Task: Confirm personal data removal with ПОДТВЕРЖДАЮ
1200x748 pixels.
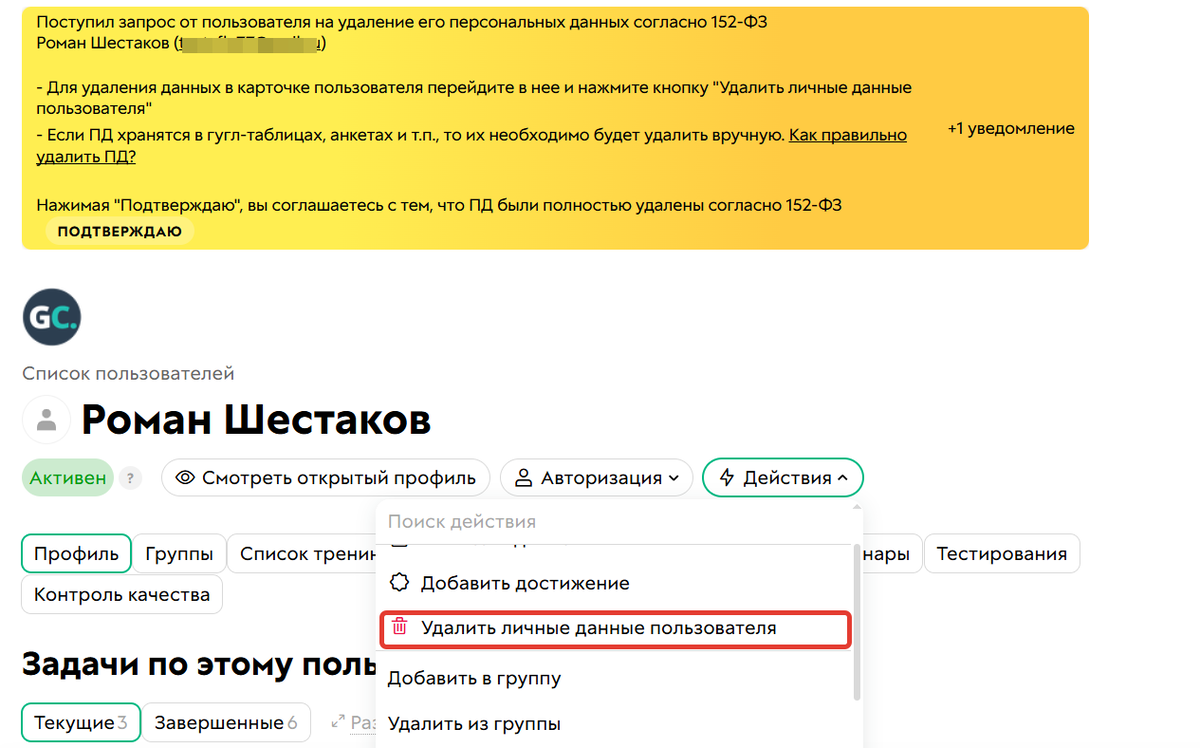Action: 119,231
